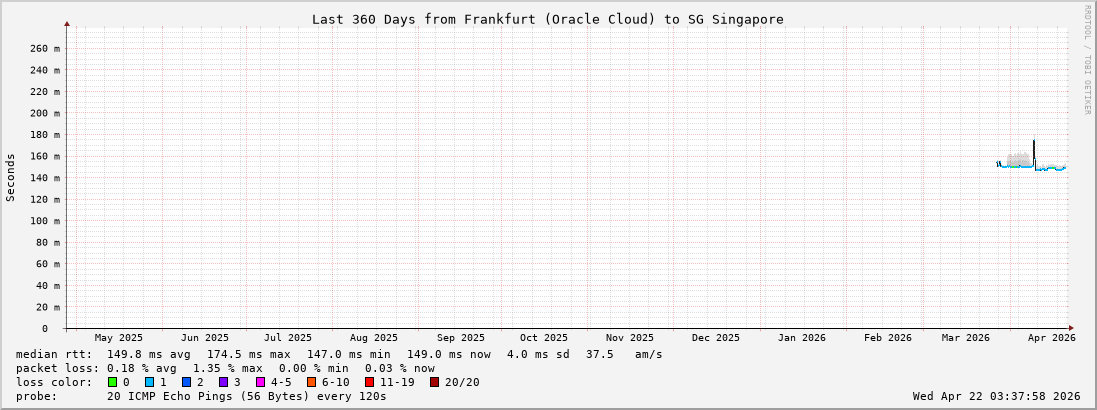Click the Seconds y-axis label

(11, 177)
